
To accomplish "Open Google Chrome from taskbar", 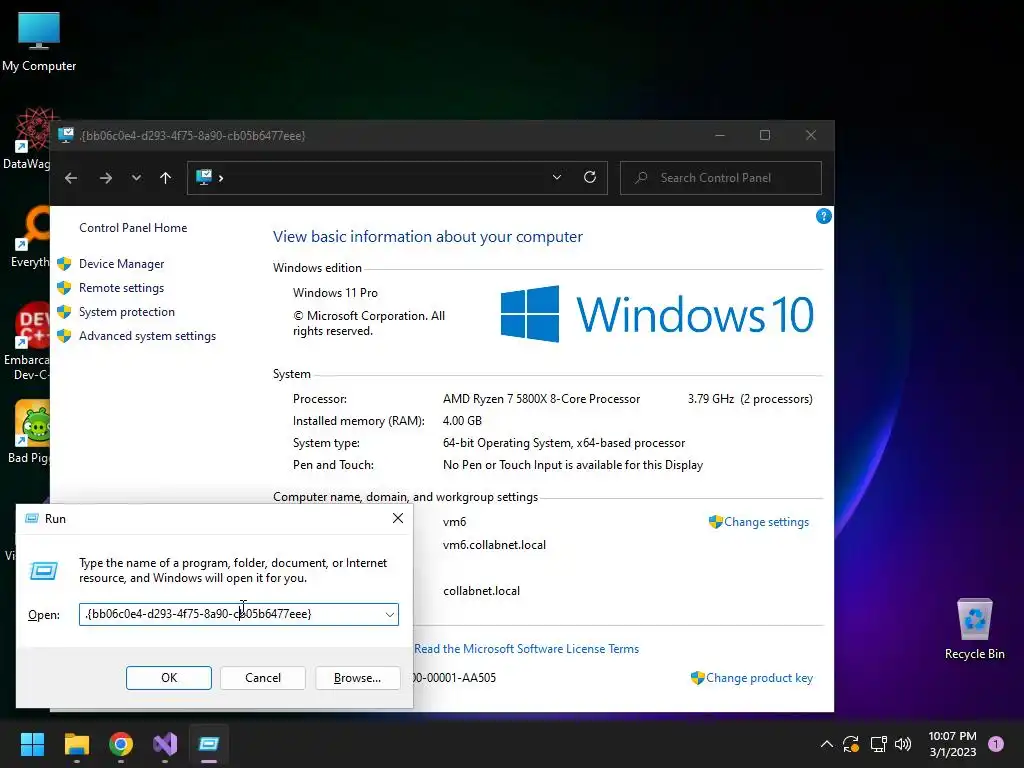I will 121,744.
